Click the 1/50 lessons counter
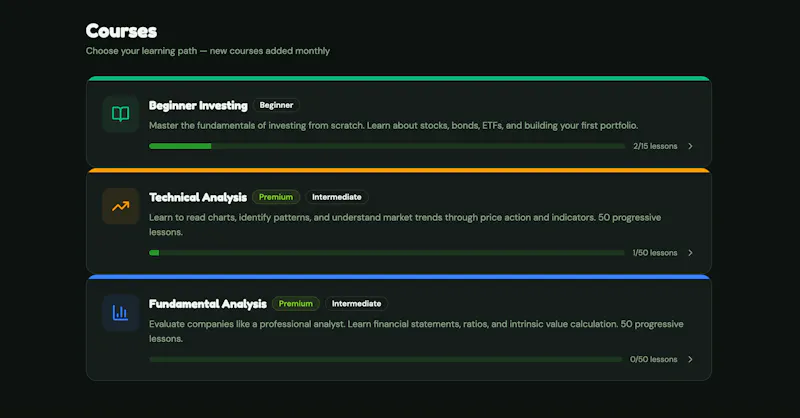The image size is (800, 418). pyautogui.click(x=655, y=253)
